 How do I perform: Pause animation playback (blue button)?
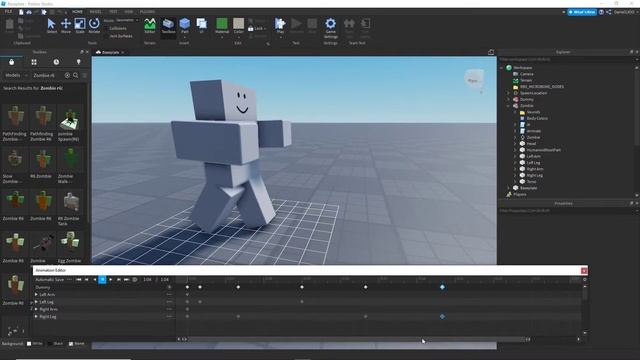click(x=102, y=280)
